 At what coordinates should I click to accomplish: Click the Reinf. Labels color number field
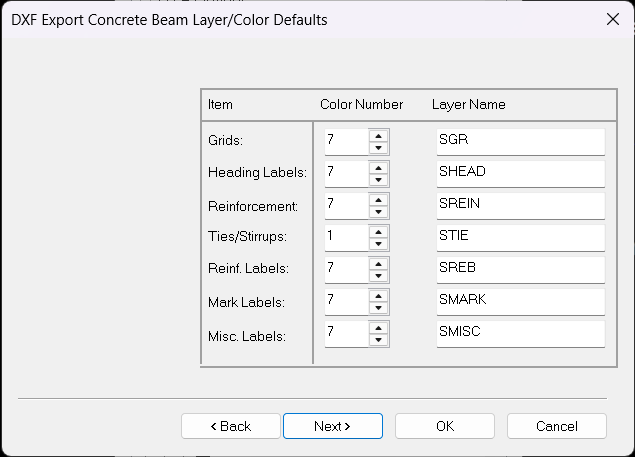point(347,270)
